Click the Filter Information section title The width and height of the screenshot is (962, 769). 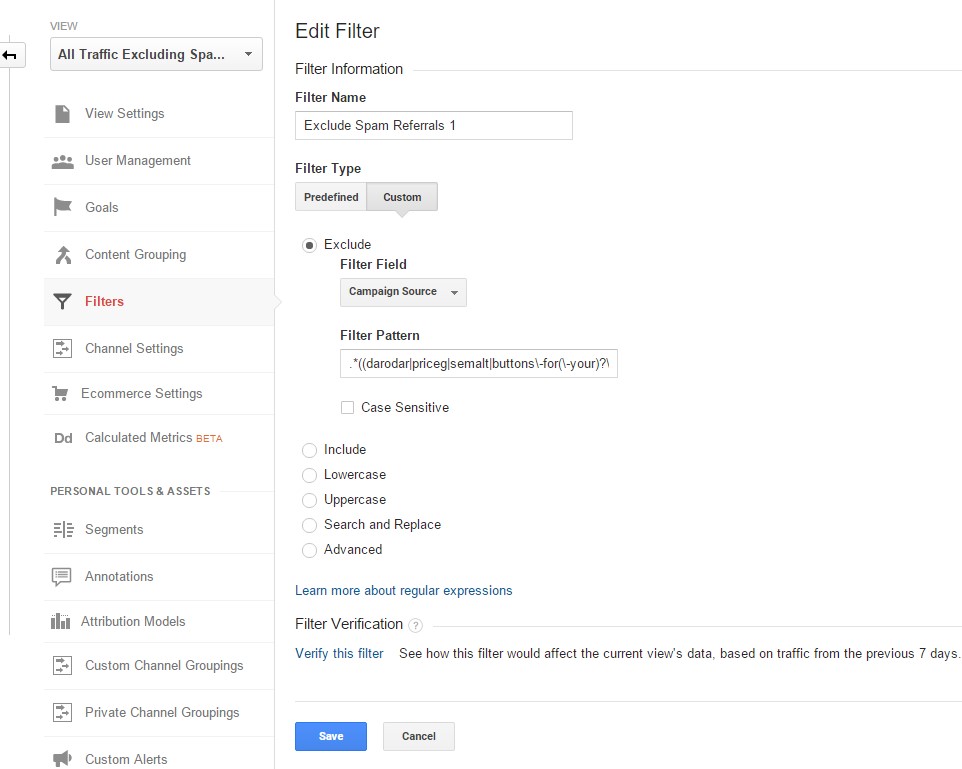click(349, 69)
